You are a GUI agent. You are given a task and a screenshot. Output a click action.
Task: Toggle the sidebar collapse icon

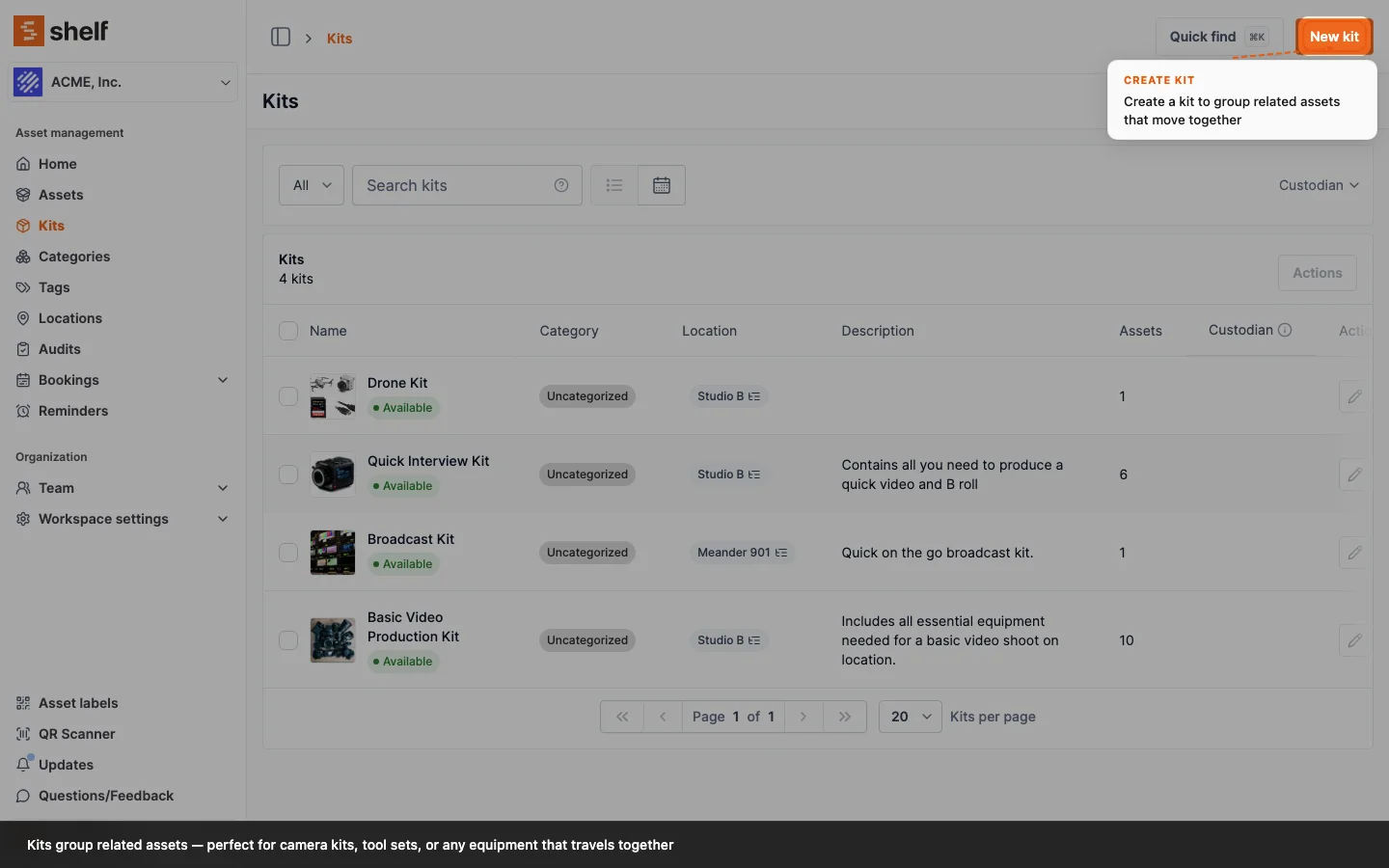coord(281,38)
